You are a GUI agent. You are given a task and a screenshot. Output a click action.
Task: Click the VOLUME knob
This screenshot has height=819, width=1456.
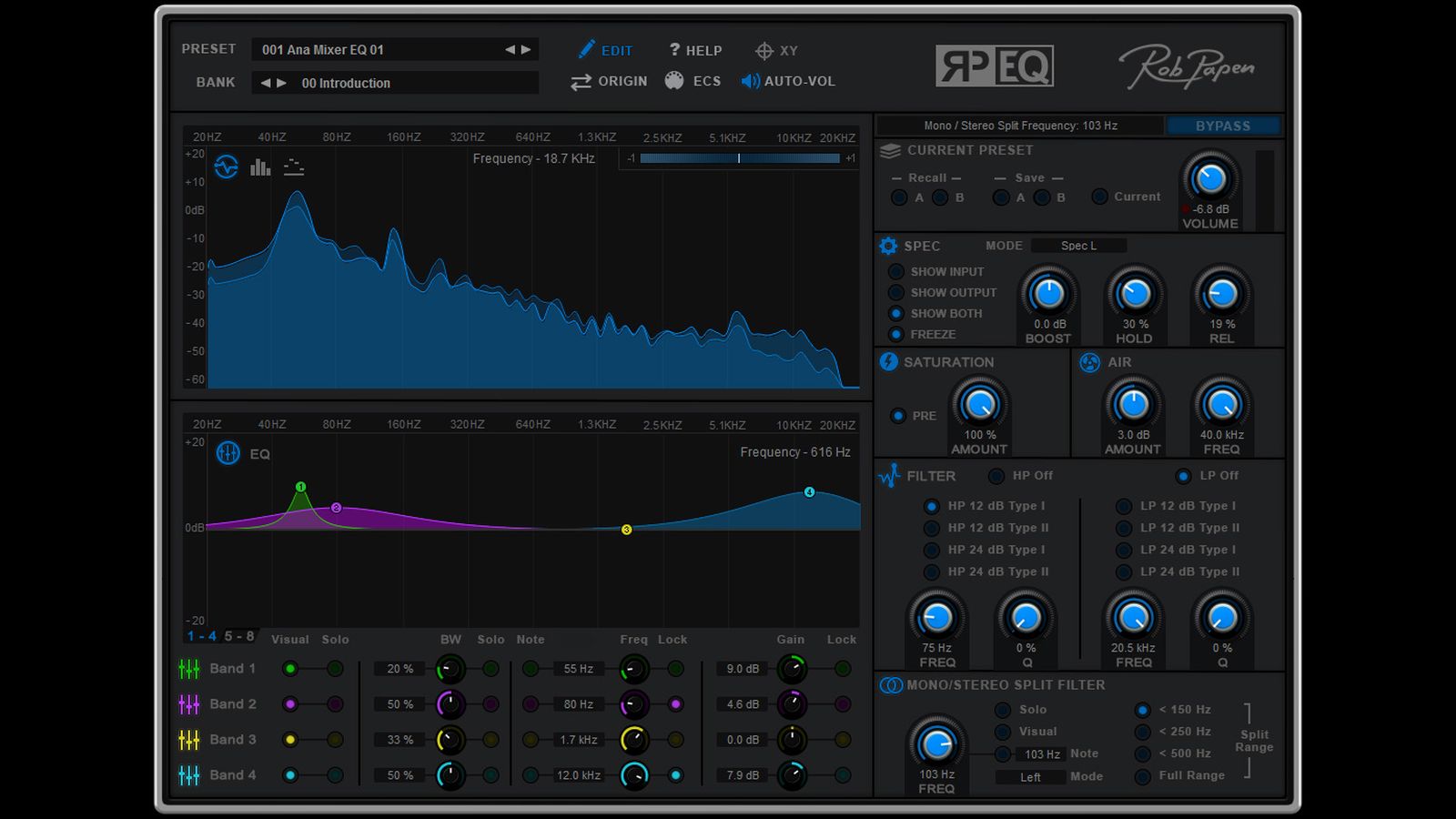click(1209, 179)
